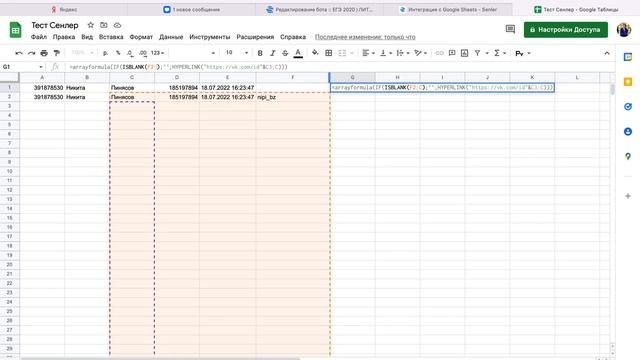Select column G header
Viewport: 640px width, 360px height.
coord(353,77)
